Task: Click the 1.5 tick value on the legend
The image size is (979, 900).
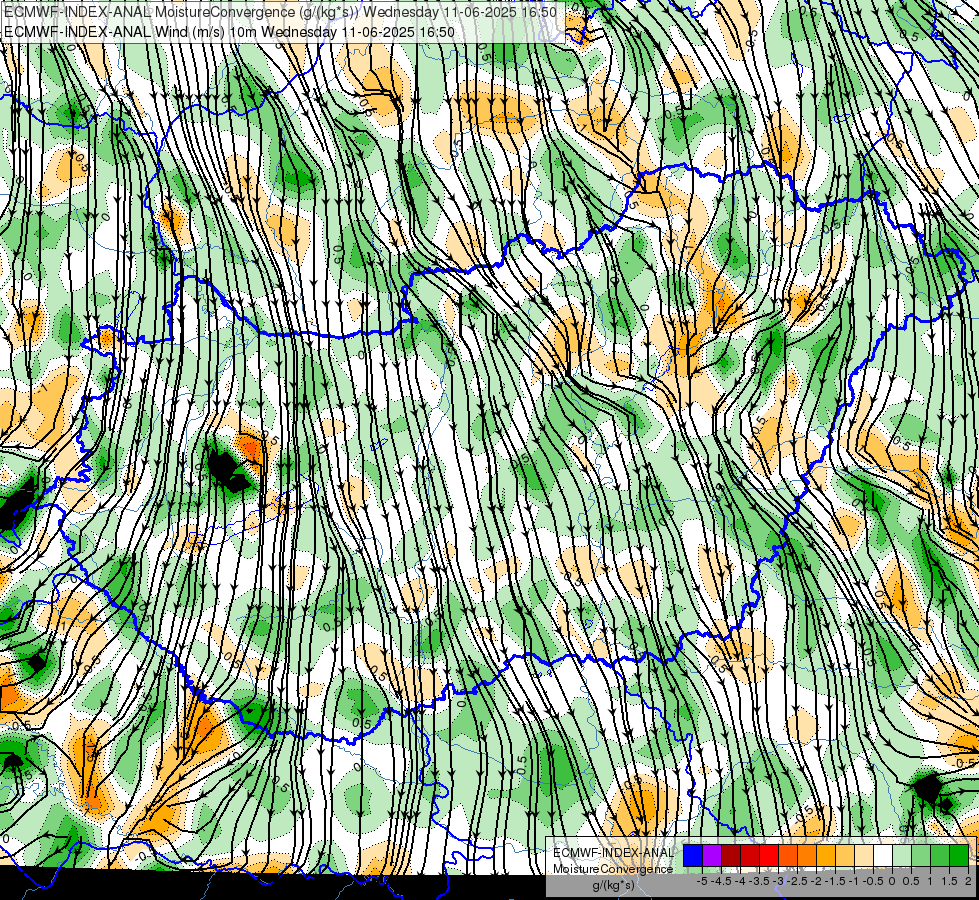Action: 949,881
